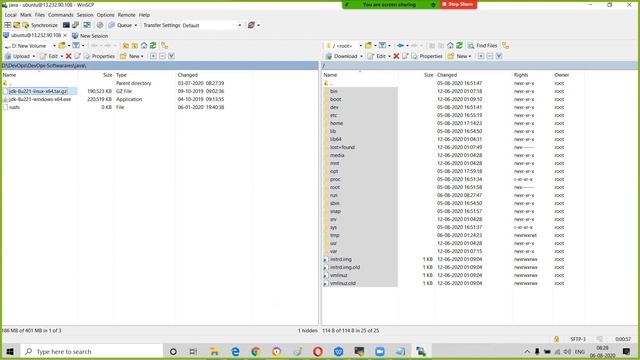Viewport: 640px width, 360px height.
Task: Click the local Edit button
Action: point(49,56)
